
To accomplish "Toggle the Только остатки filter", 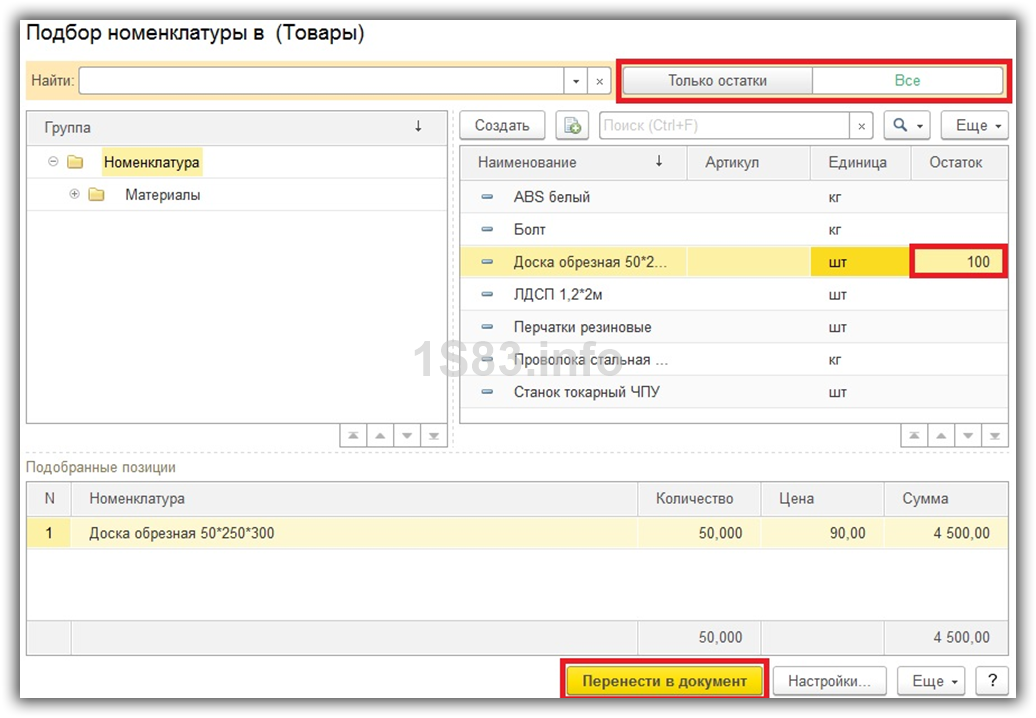I will point(717,80).
